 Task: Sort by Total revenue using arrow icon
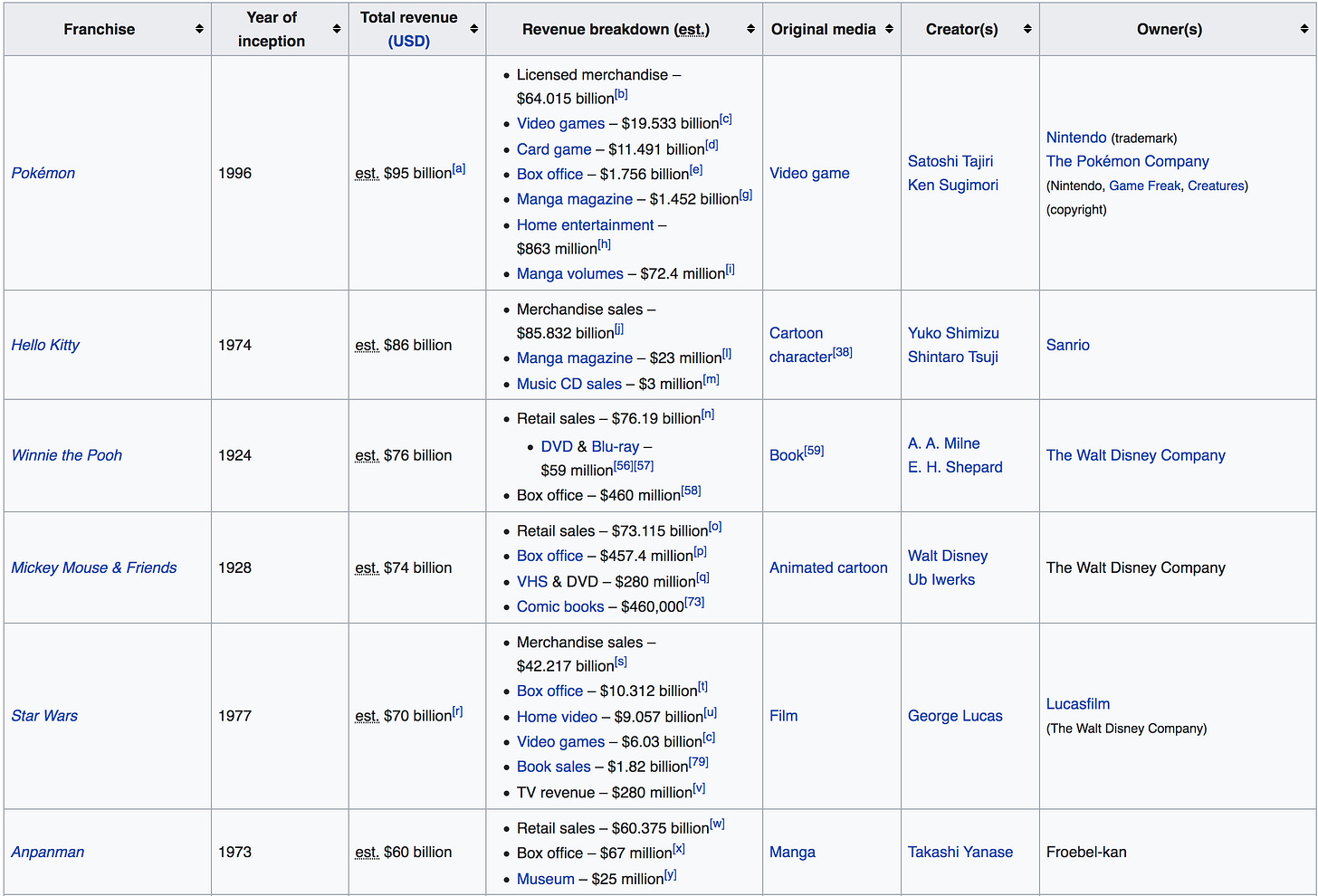click(x=473, y=29)
